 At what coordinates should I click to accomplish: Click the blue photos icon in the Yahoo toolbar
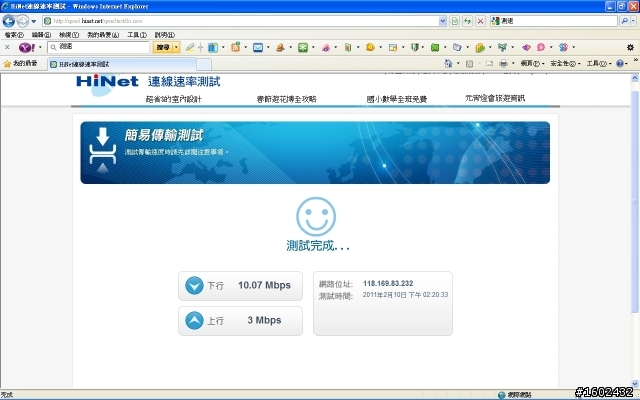[x=457, y=47]
